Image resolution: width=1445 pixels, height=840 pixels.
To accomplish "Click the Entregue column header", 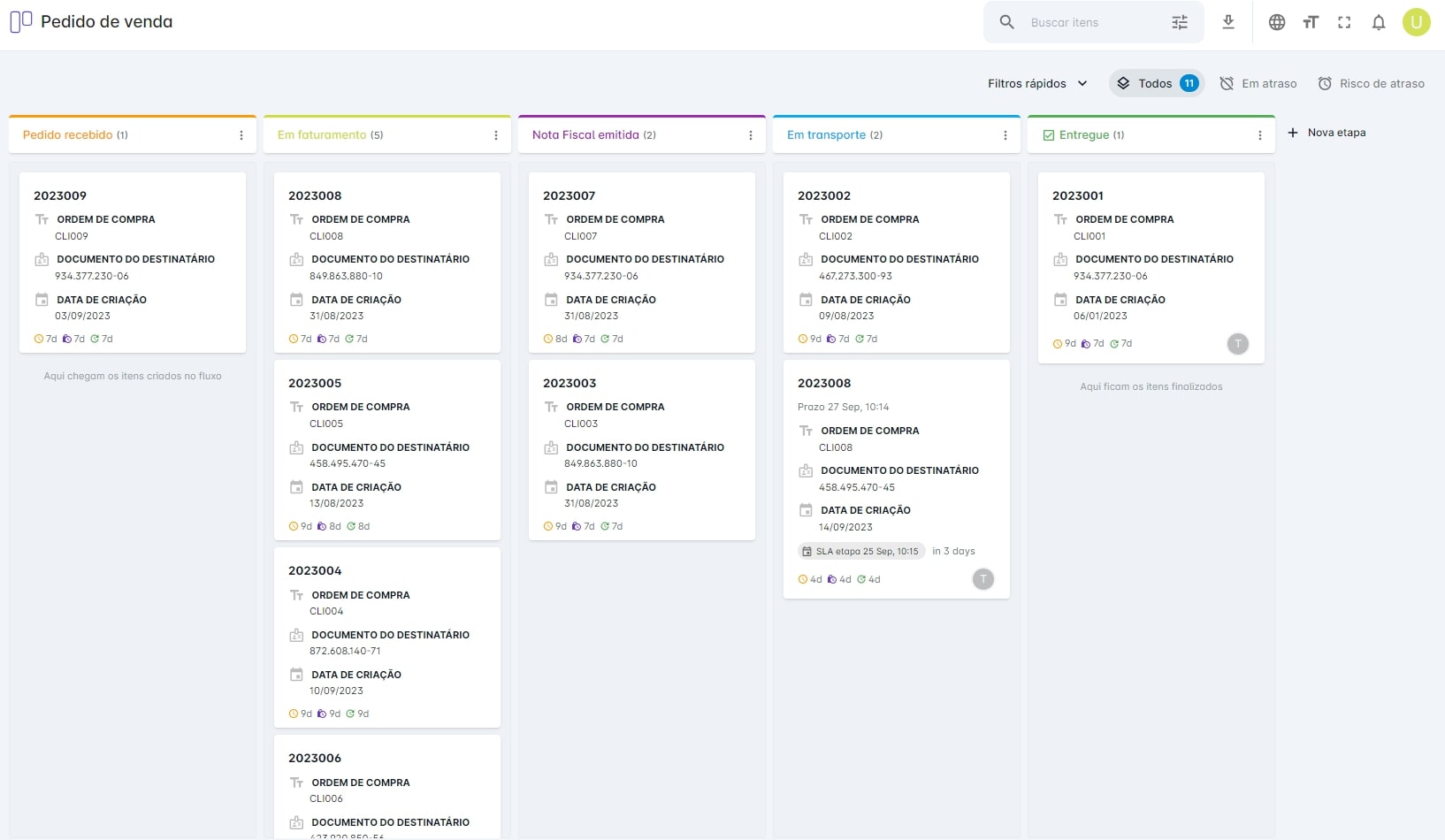I will coord(1151,135).
